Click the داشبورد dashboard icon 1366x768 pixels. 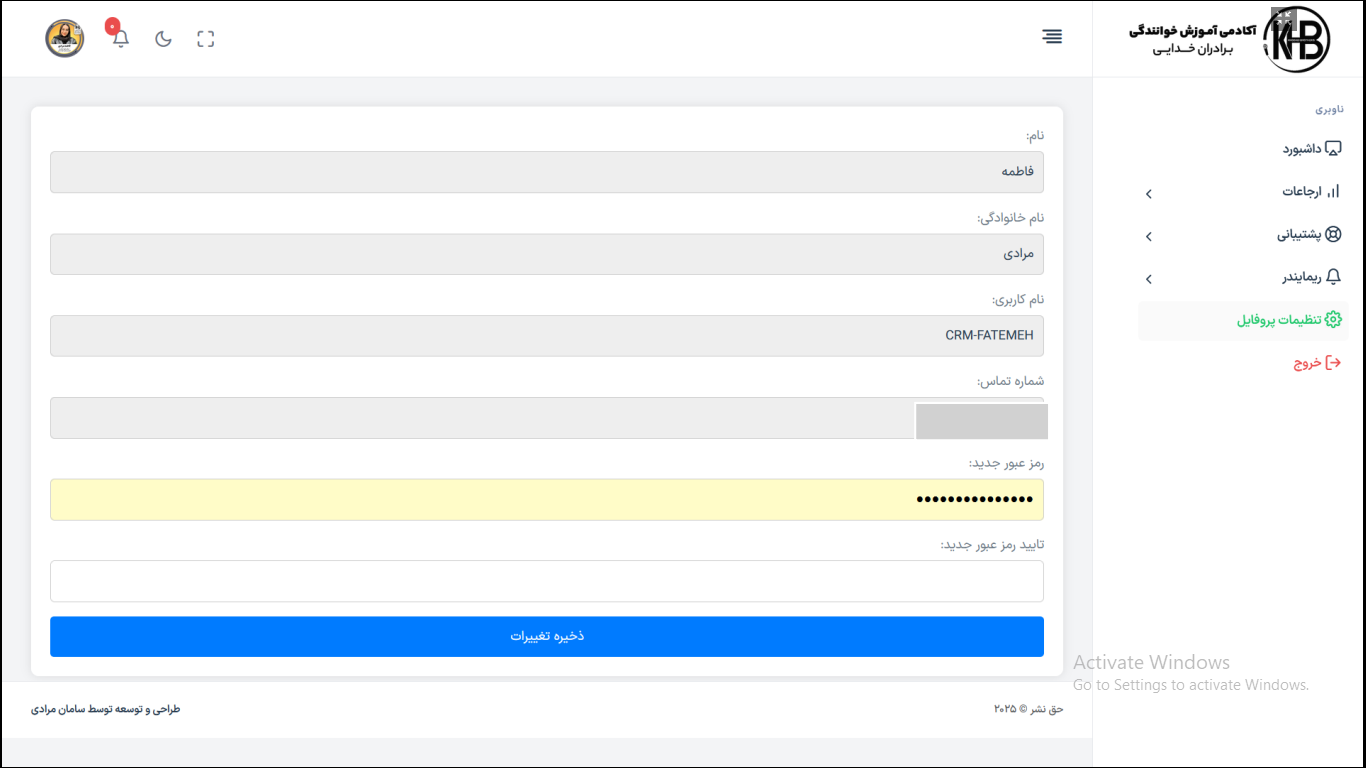tap(1332, 149)
